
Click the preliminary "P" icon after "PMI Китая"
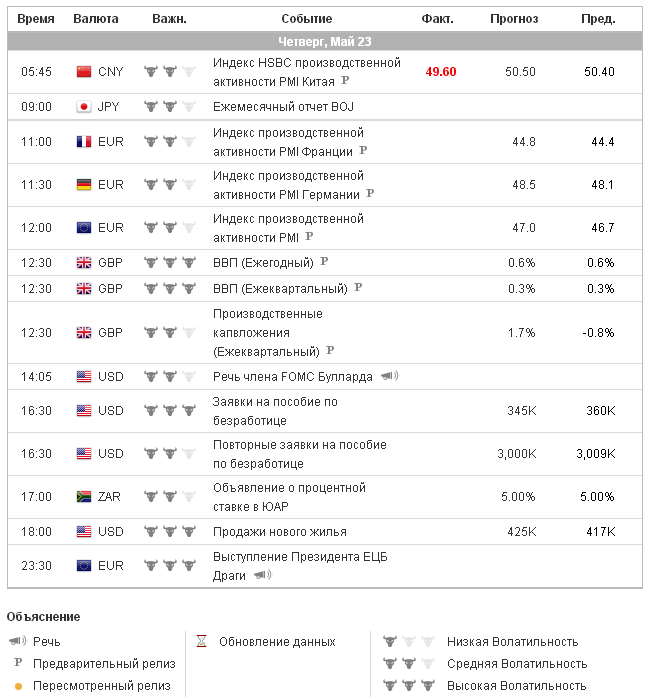(x=345, y=81)
